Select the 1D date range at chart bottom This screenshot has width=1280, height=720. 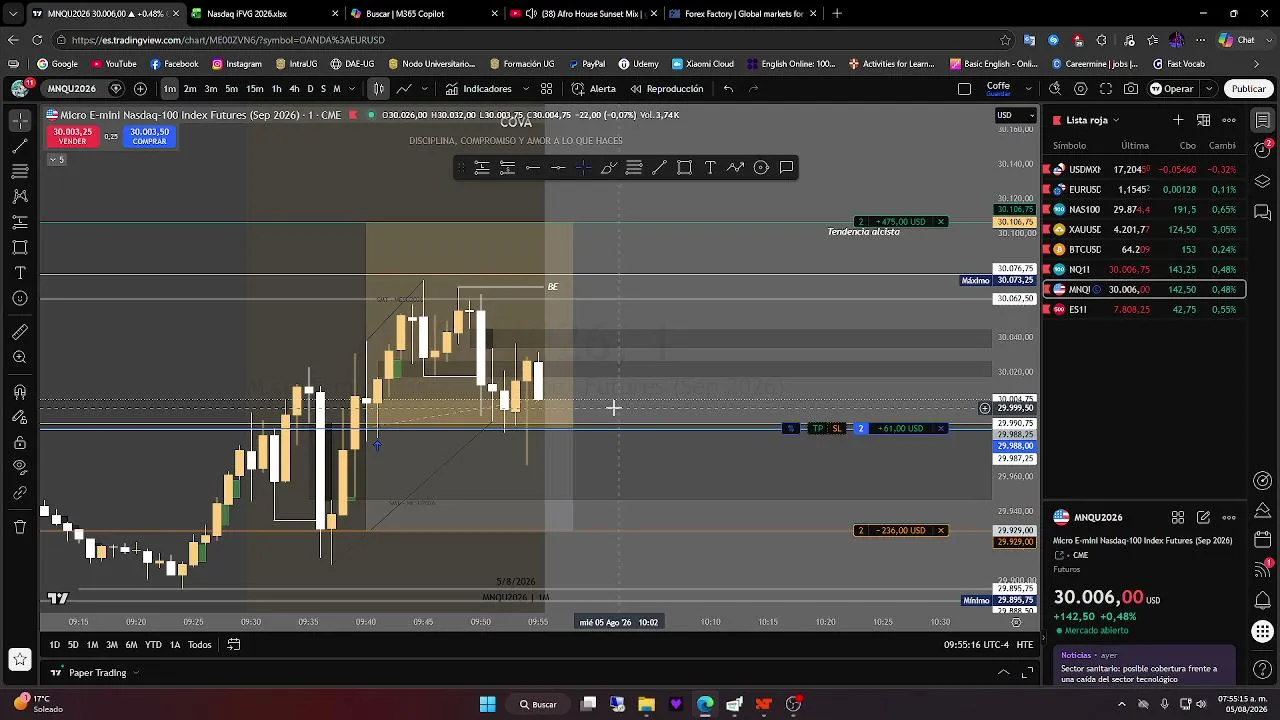click(55, 645)
